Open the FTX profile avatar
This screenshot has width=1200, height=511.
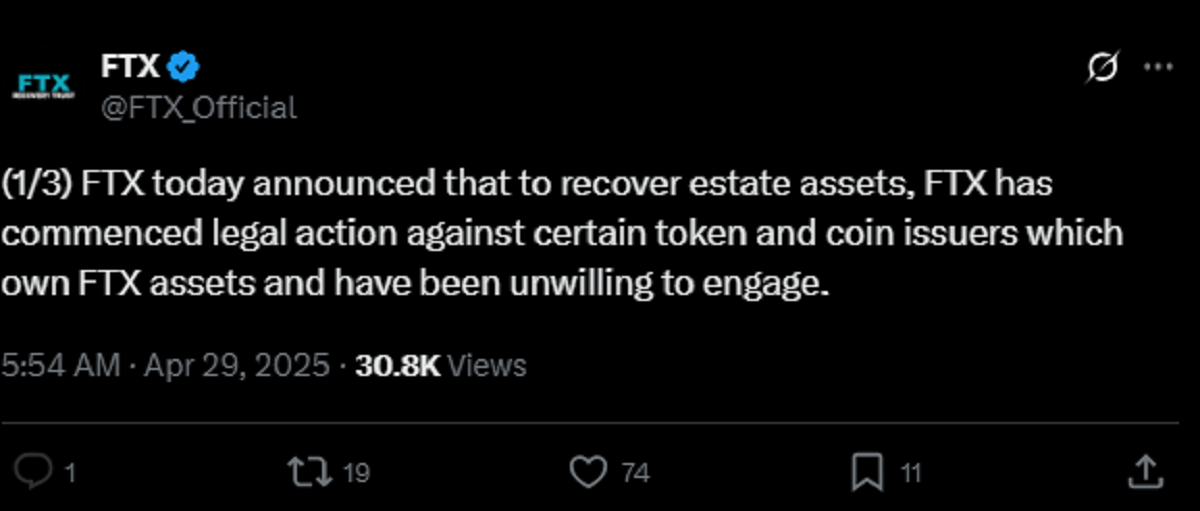44,85
